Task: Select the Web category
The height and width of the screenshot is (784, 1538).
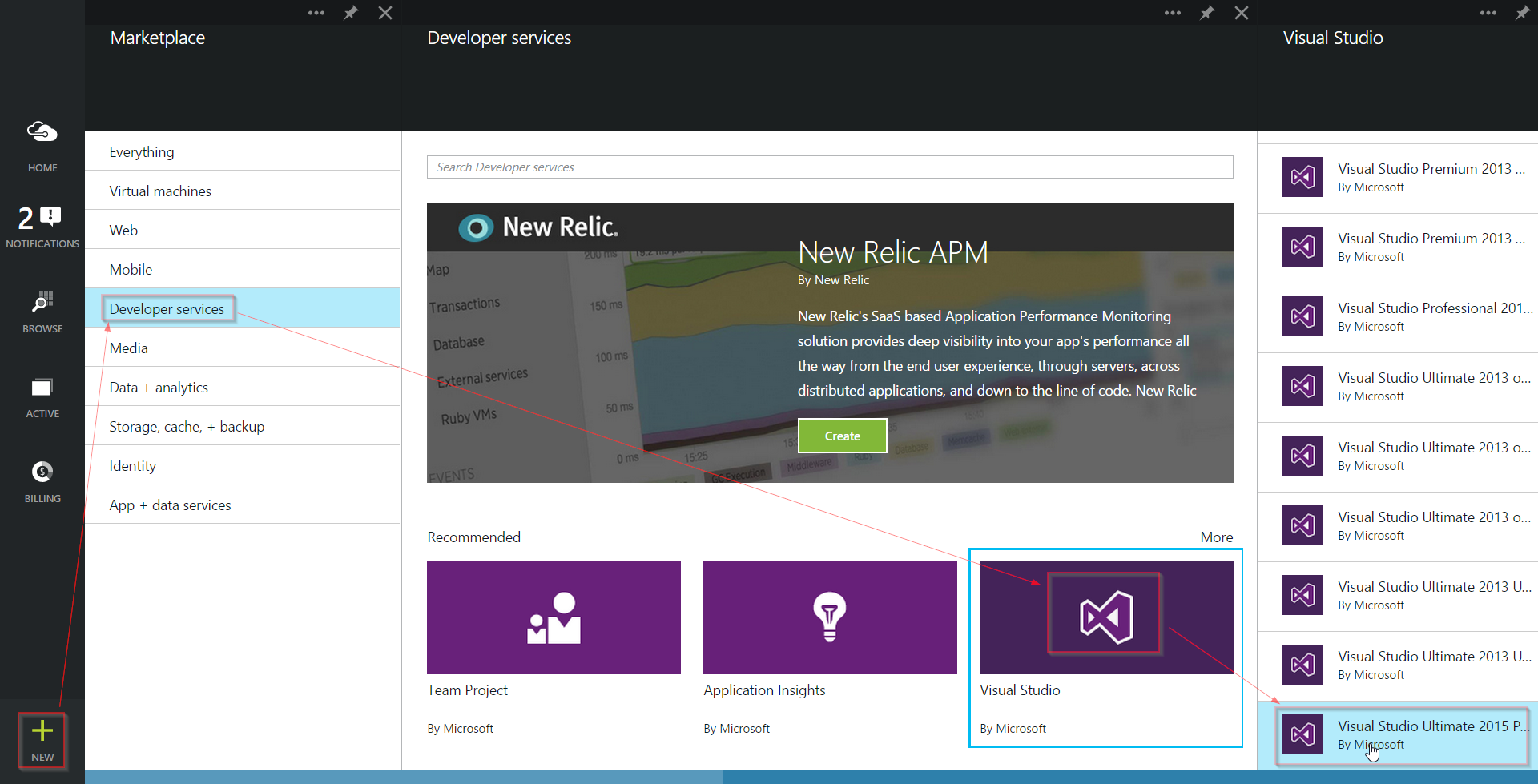Action: (x=243, y=230)
